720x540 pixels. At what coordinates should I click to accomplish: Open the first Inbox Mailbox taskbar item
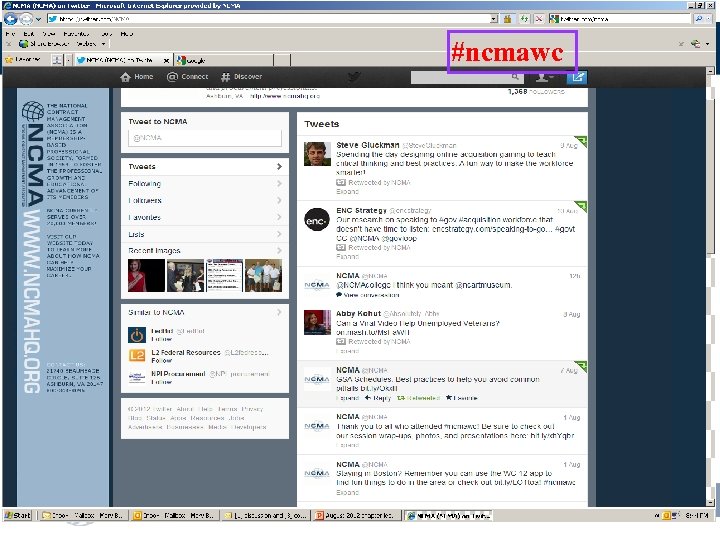point(83,516)
